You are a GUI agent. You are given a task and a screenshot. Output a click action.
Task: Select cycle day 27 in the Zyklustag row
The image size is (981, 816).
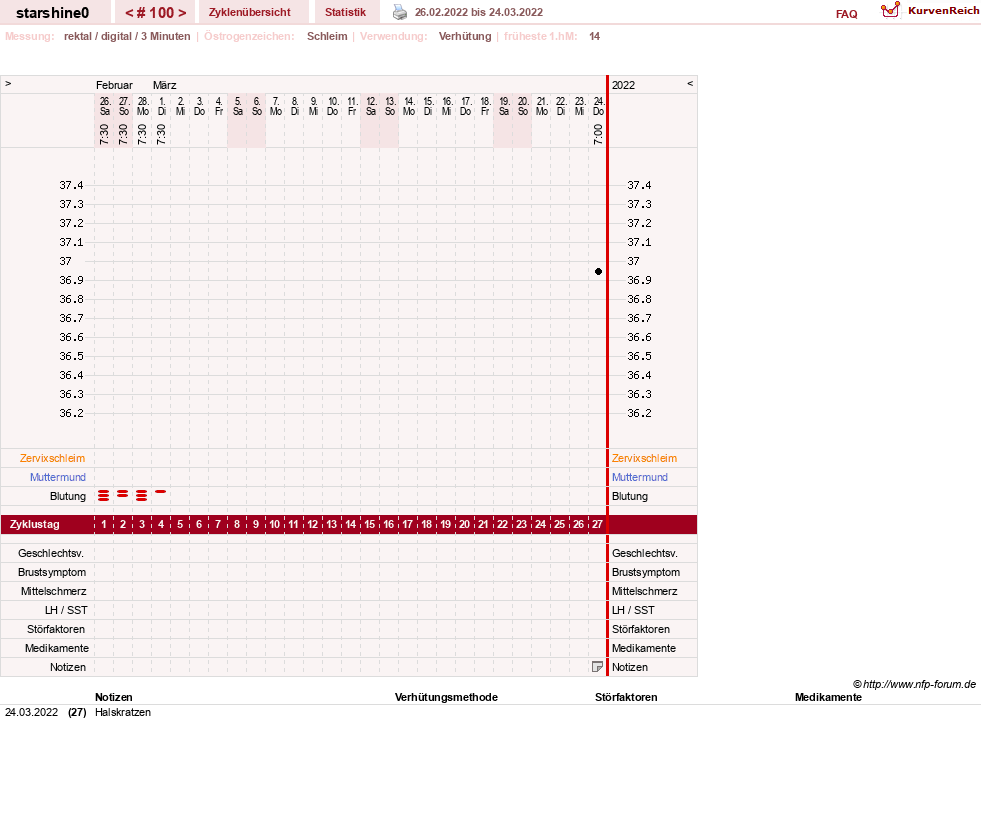(597, 524)
